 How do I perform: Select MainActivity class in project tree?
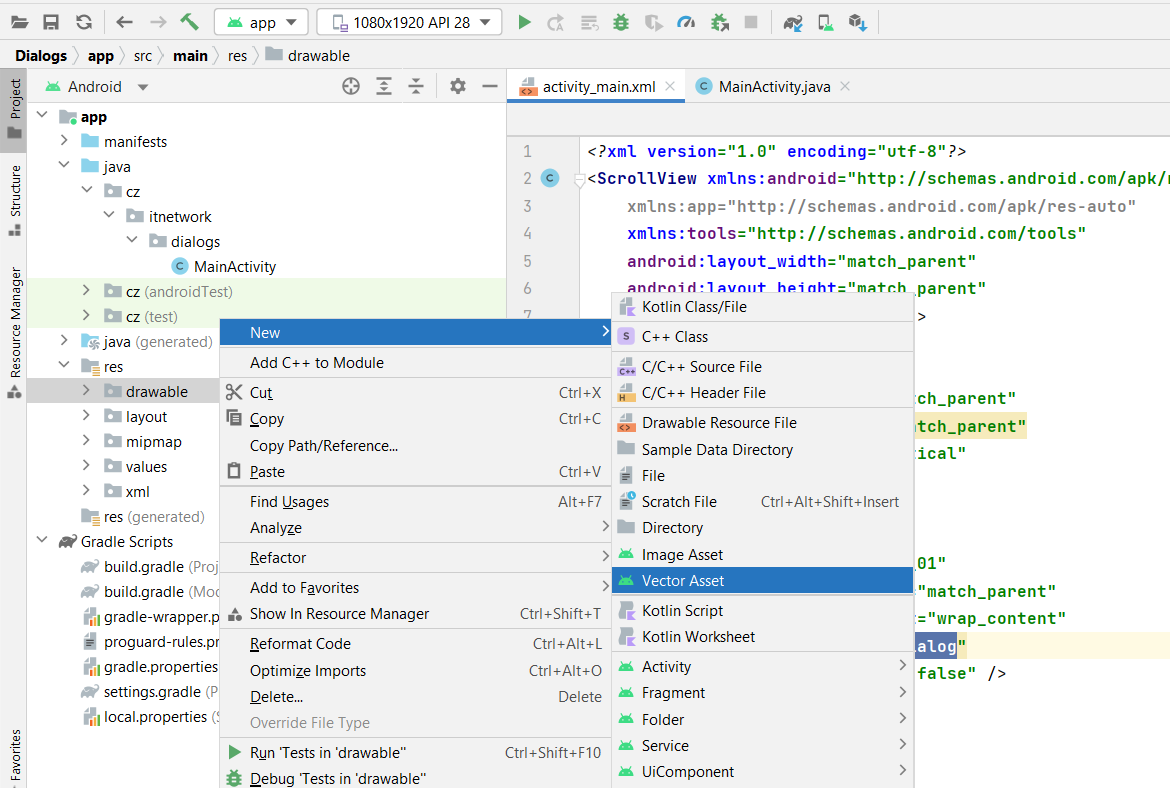tap(234, 267)
